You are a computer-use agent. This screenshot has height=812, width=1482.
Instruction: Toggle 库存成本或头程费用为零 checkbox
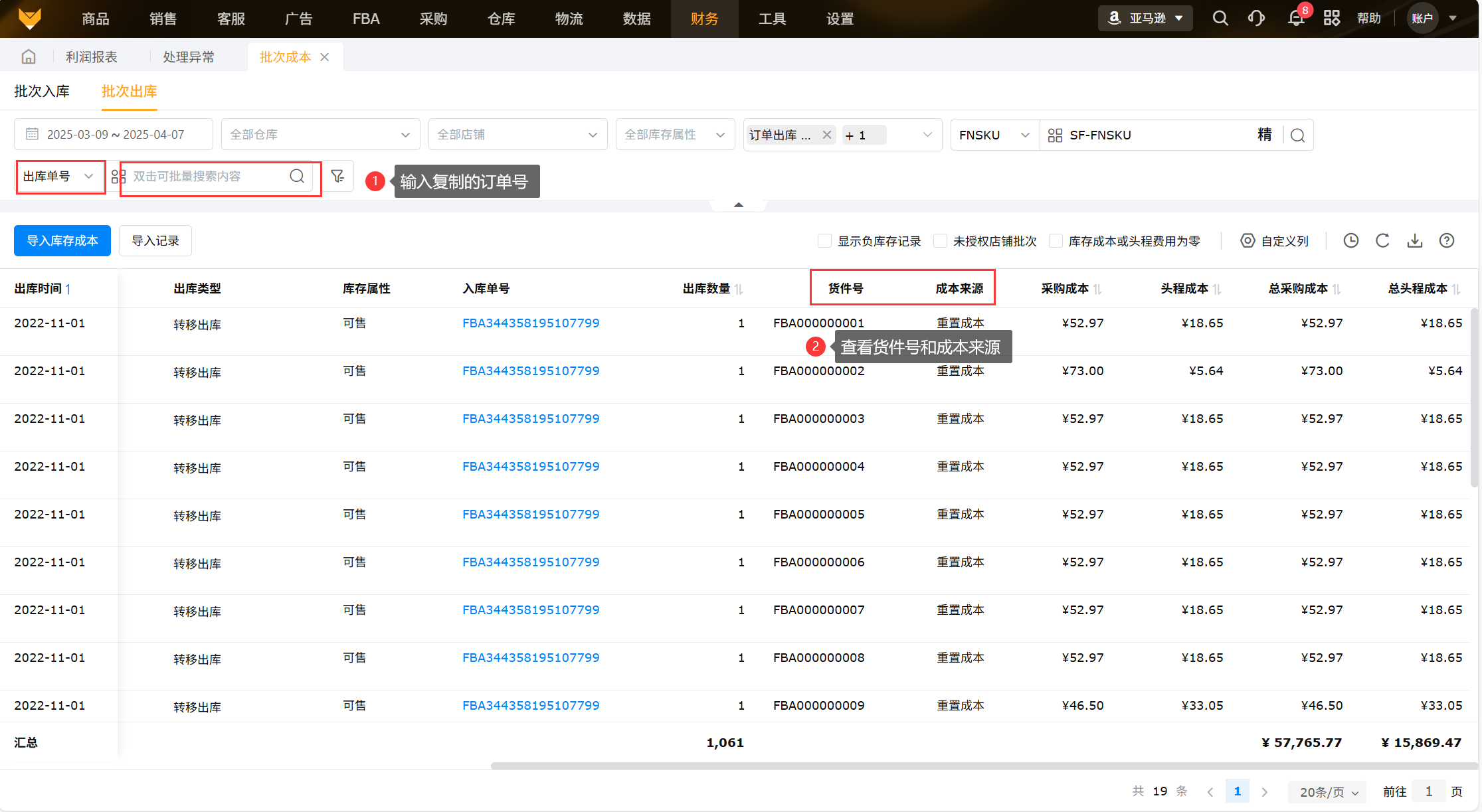click(x=1056, y=241)
